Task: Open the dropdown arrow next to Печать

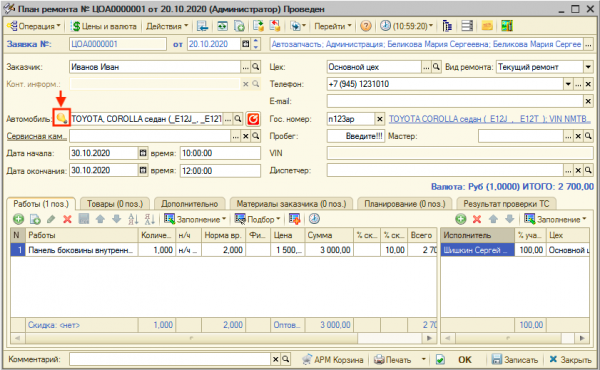Action: [x=424, y=360]
